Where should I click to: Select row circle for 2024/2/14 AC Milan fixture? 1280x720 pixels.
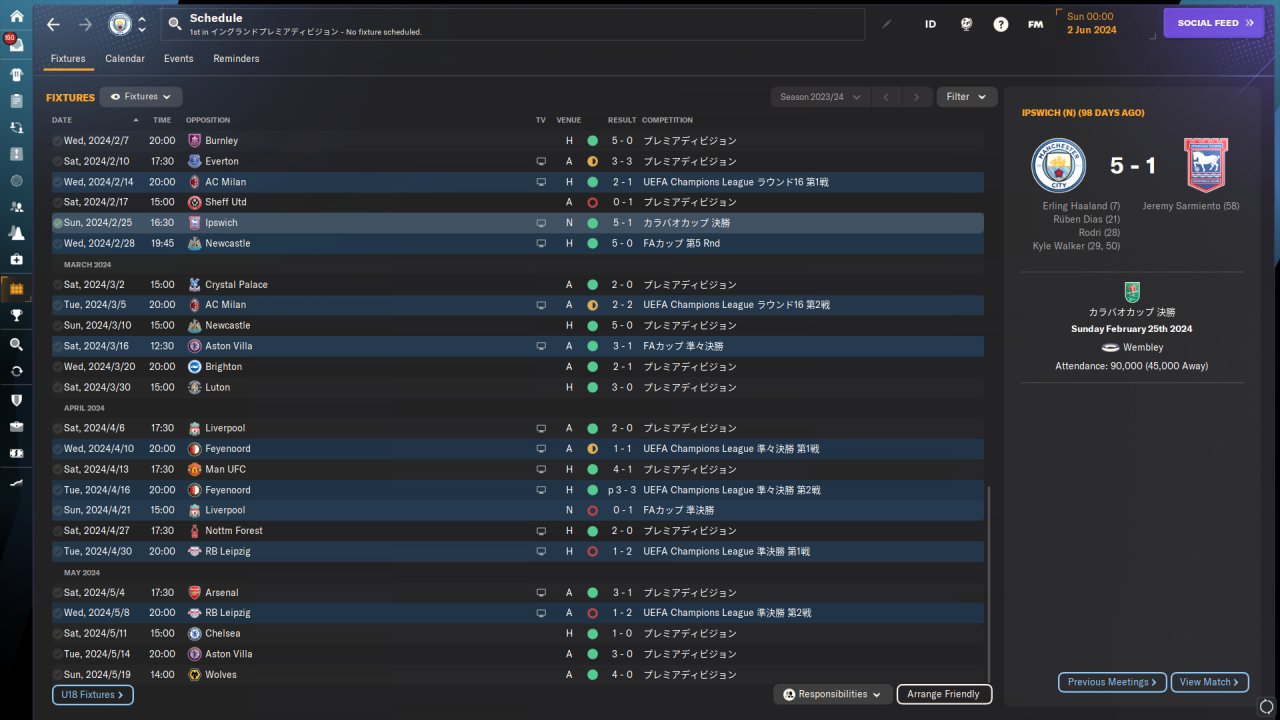(x=57, y=182)
